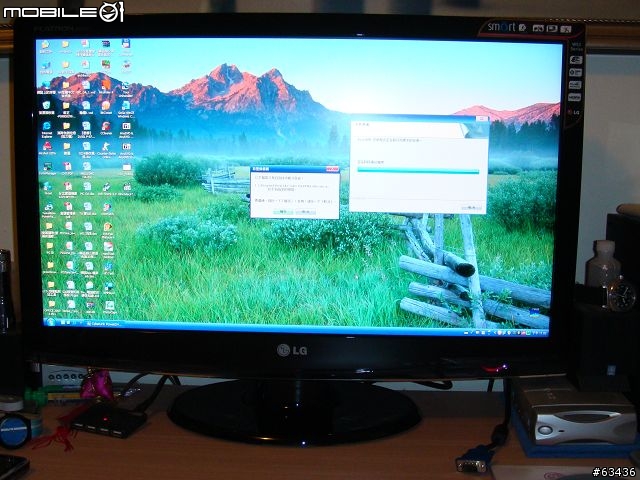Click the right cancel button in small dialog
Viewport: 640px width, 480px height.
point(305,212)
